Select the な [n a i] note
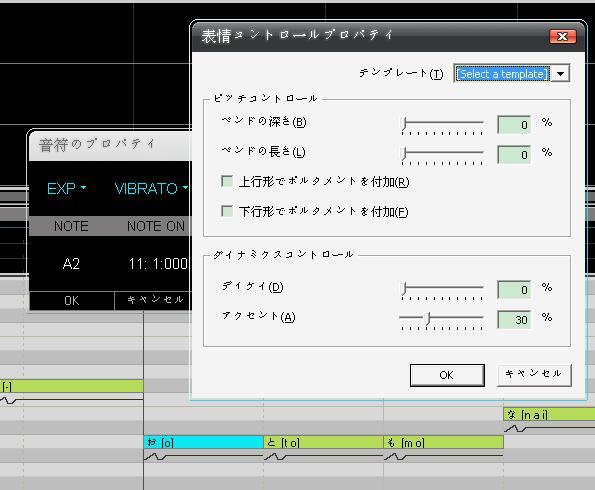Screen dimensions: 595x490 pyautogui.click(x=549, y=414)
